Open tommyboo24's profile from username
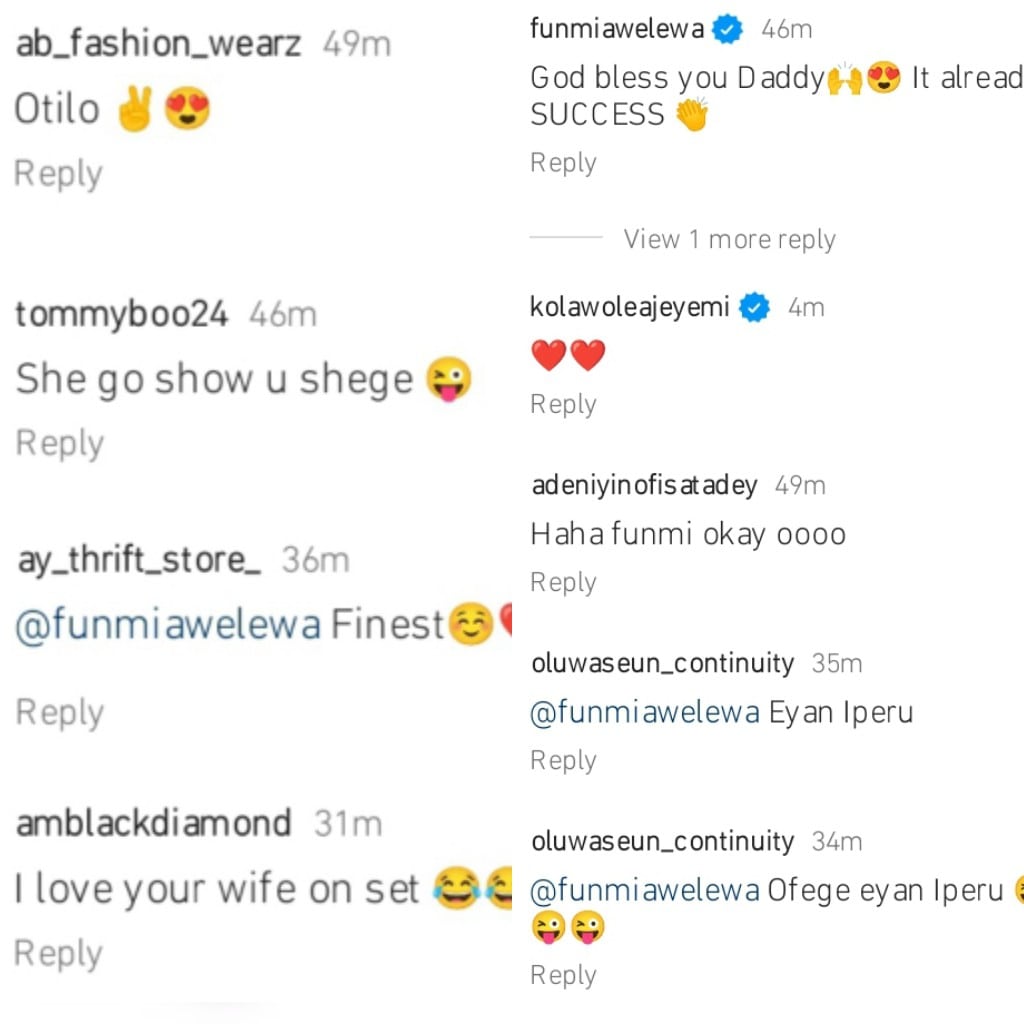This screenshot has width=1024, height=1024. [x=122, y=314]
